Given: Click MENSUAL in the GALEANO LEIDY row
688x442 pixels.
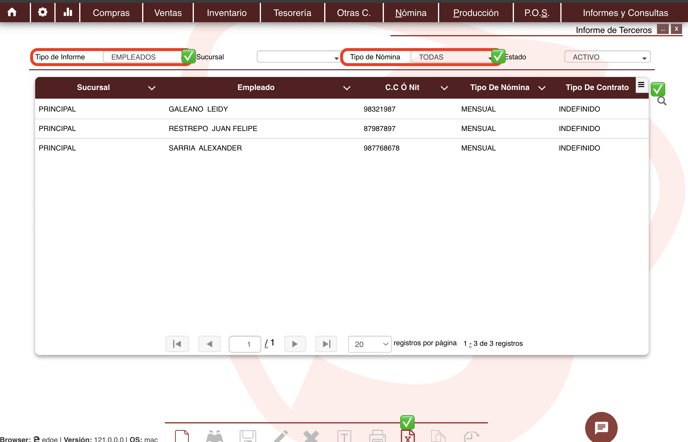Looking at the screenshot, I should click(x=478, y=109).
